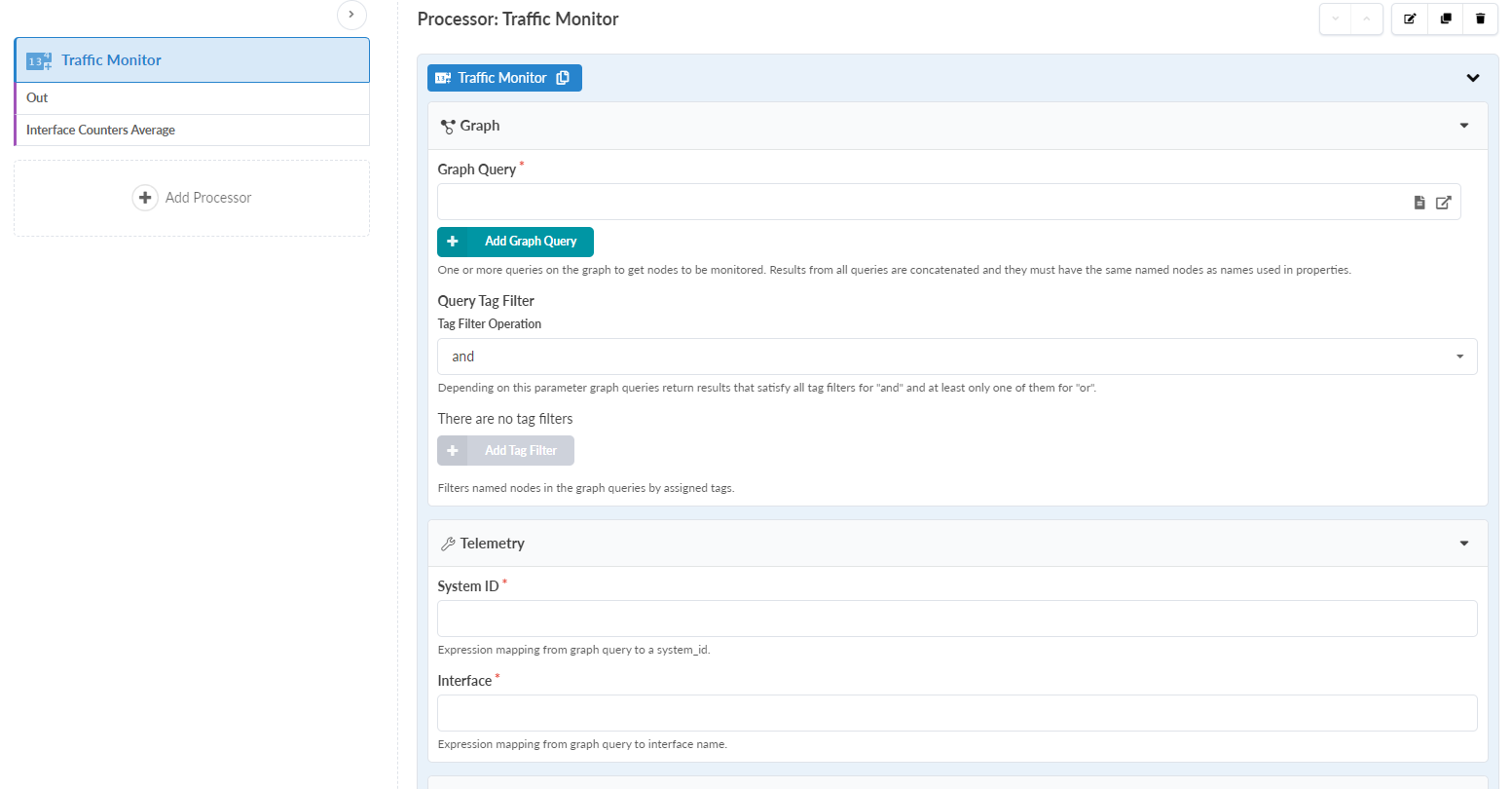The image size is (1512, 789).
Task: Open the Tag Filter Operation dropdown
Action: tap(957, 357)
